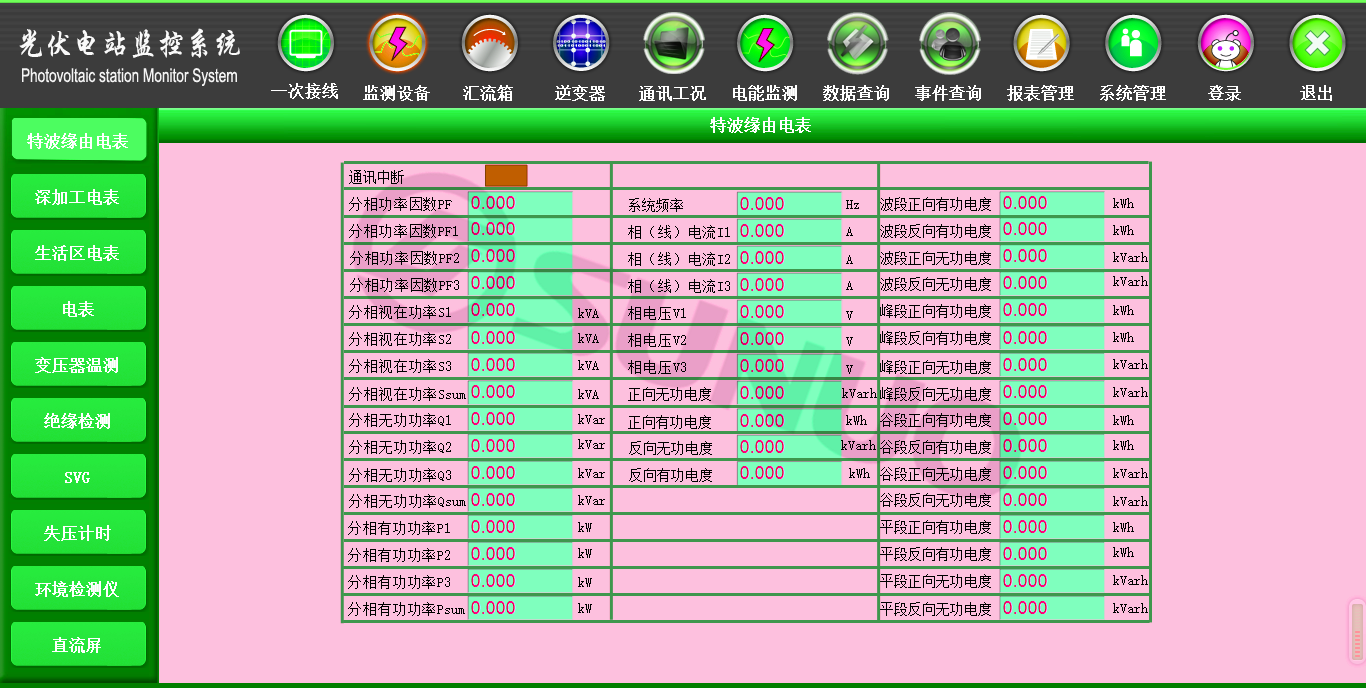Open the 数据查询 data query icon
The image size is (1366, 688).
point(857,45)
